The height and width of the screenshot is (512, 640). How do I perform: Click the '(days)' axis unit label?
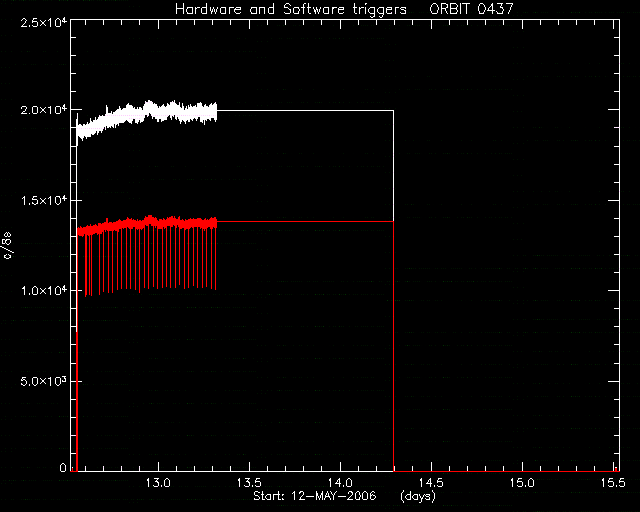pyautogui.click(x=418, y=496)
